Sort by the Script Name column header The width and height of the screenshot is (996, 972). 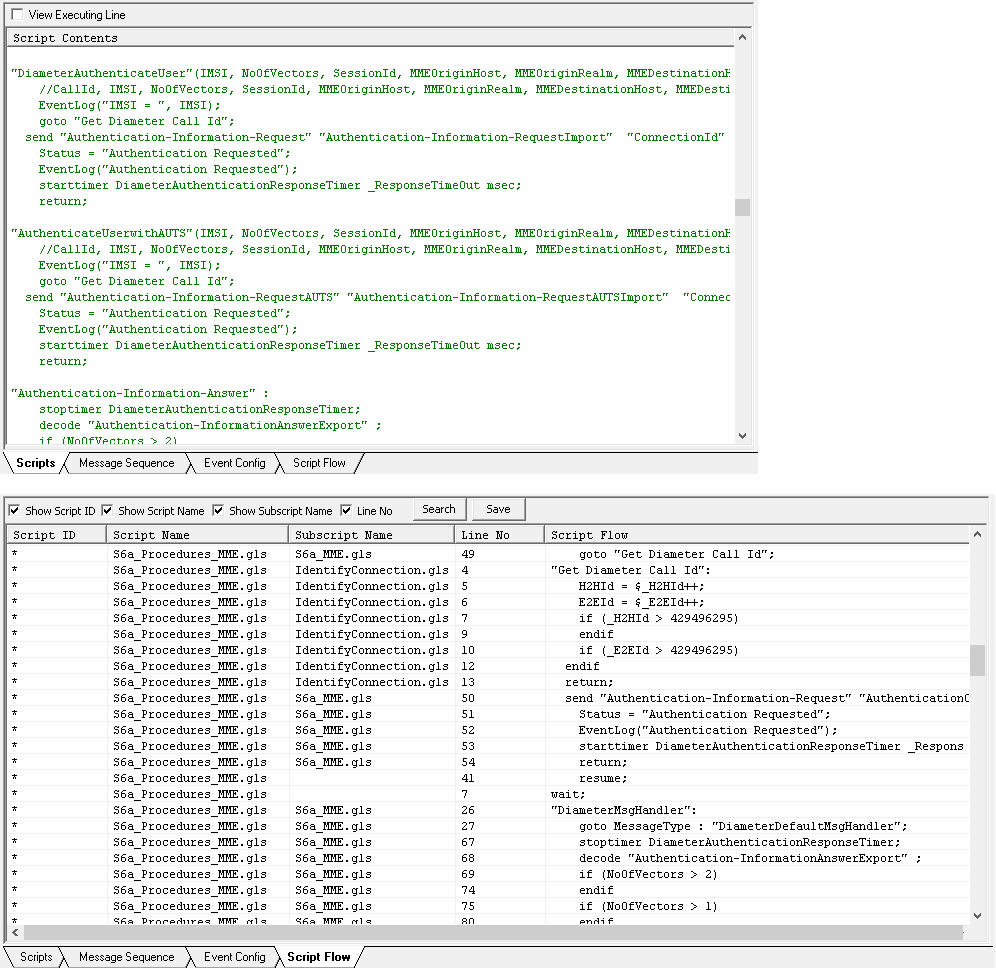(195, 534)
